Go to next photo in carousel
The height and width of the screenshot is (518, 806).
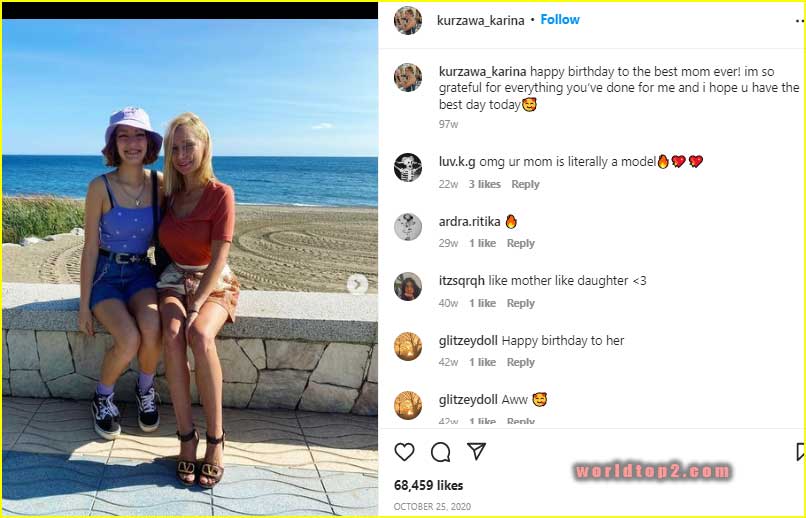pos(357,285)
